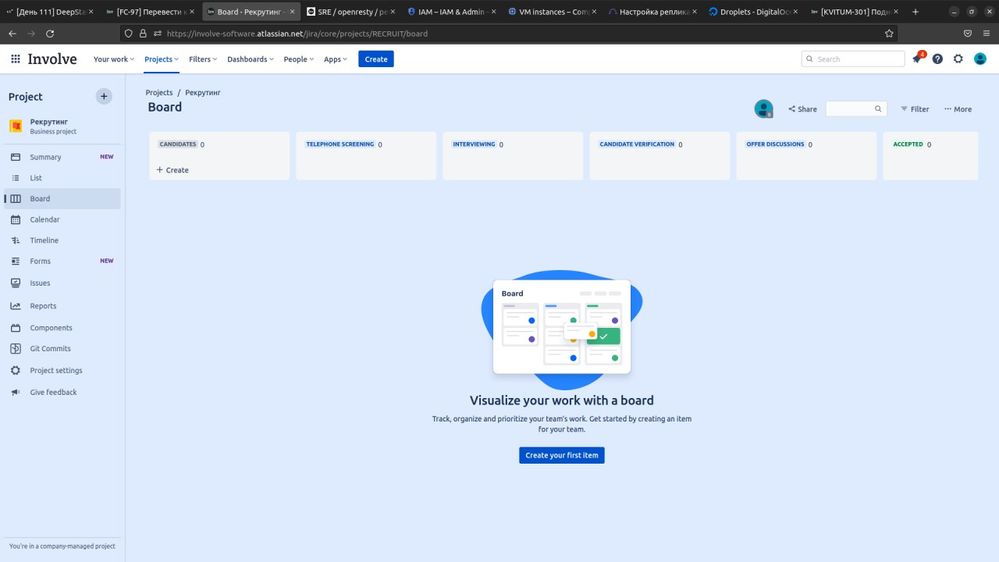Click the plus button next to Project
This screenshot has width=999, height=562.
coord(104,96)
